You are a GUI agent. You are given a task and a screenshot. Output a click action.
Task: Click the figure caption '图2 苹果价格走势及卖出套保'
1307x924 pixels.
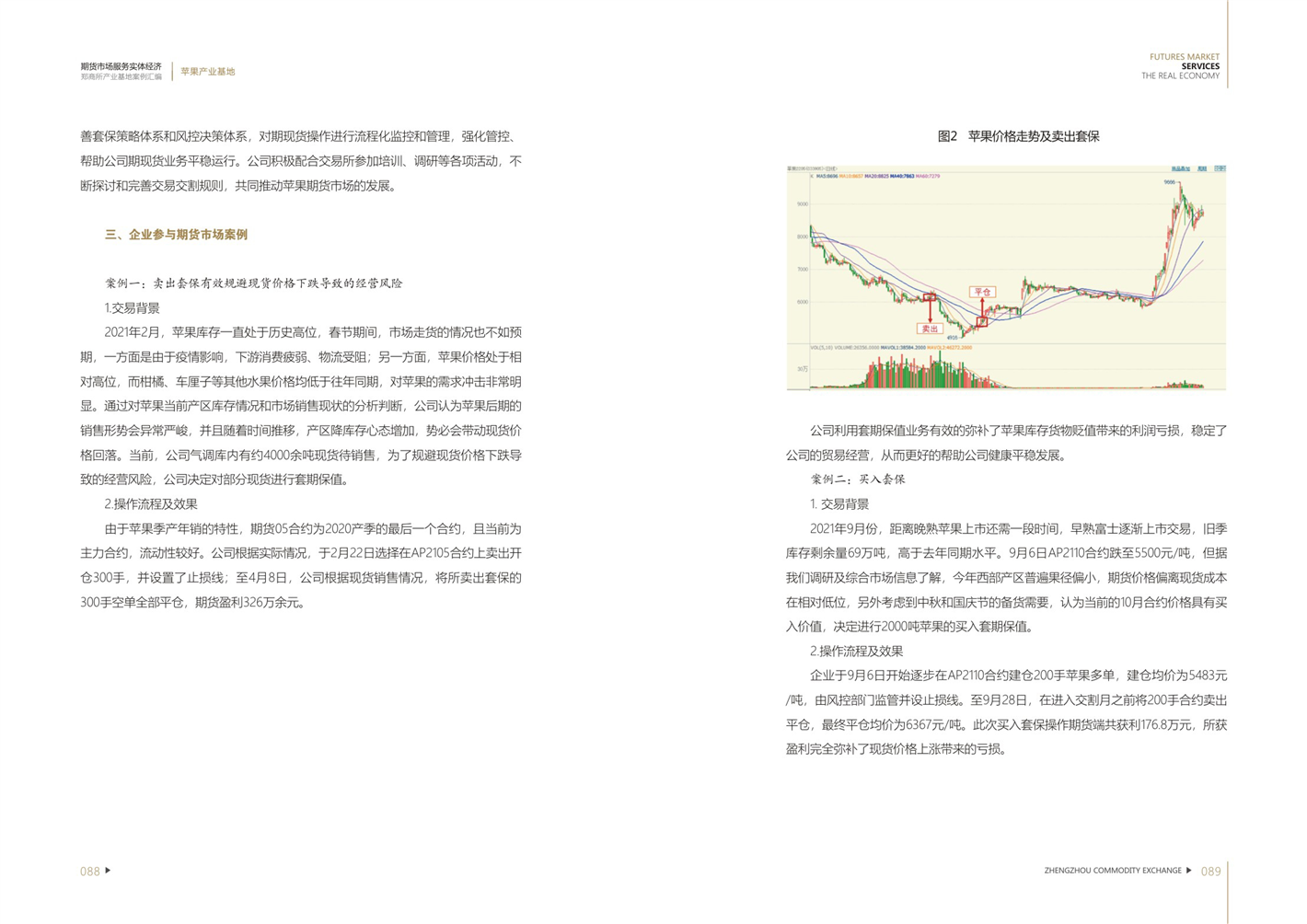(1018, 136)
